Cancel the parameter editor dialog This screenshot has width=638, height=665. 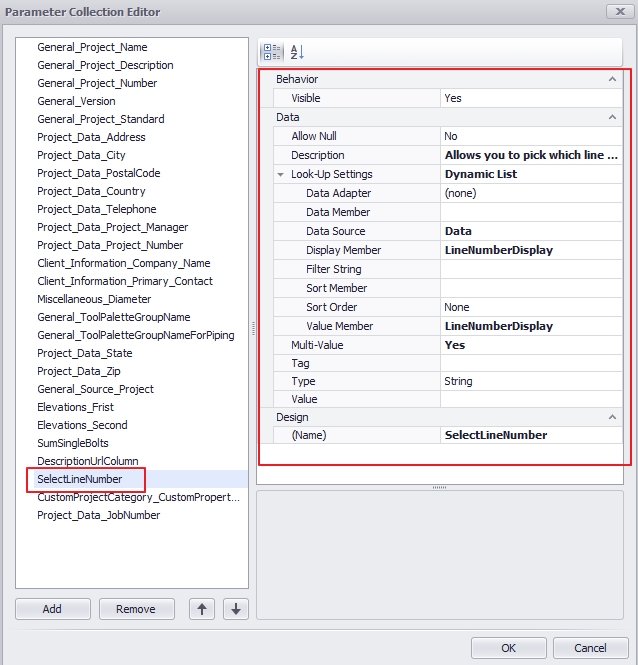(590, 648)
